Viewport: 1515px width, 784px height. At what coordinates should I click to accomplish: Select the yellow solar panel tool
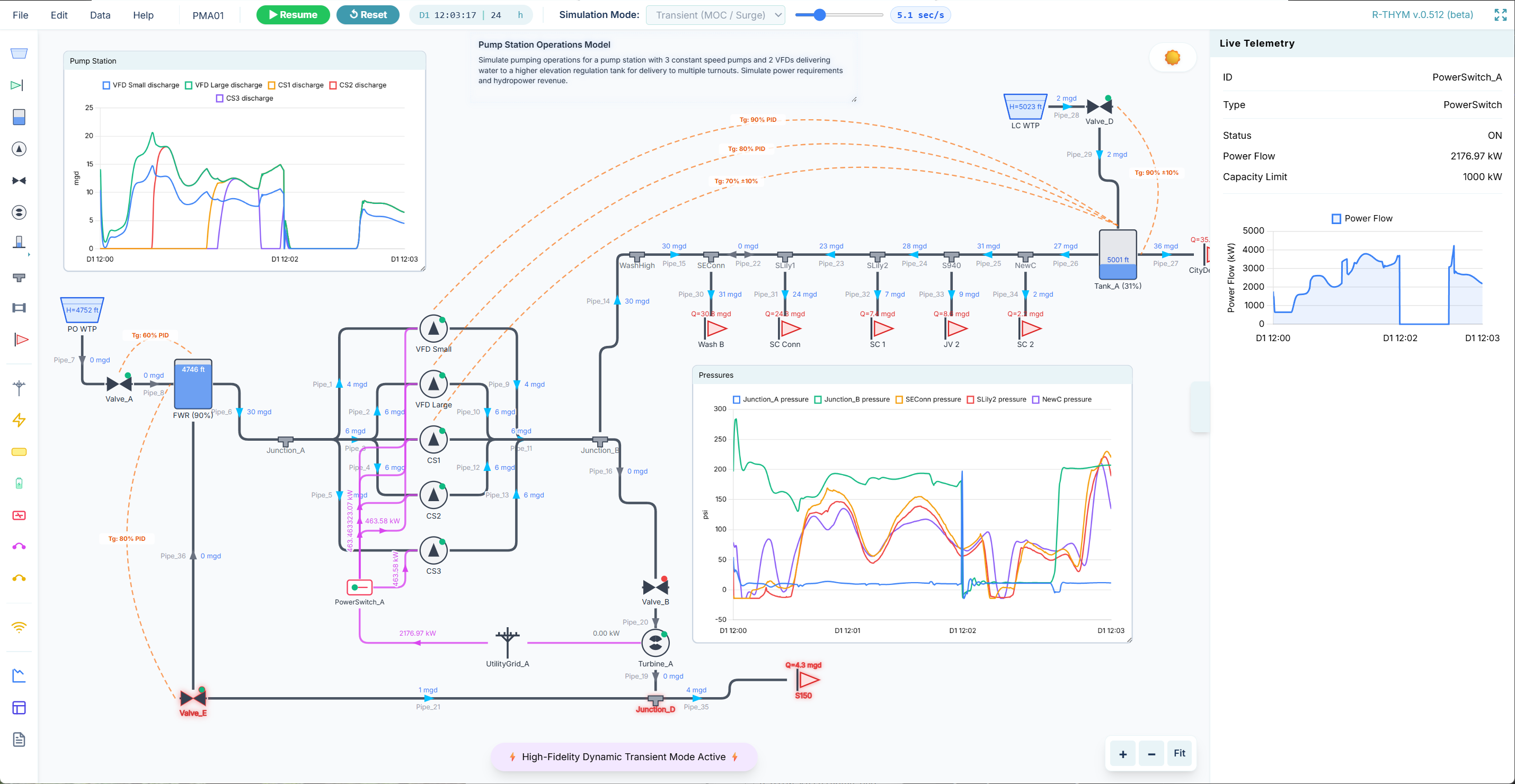click(19, 452)
